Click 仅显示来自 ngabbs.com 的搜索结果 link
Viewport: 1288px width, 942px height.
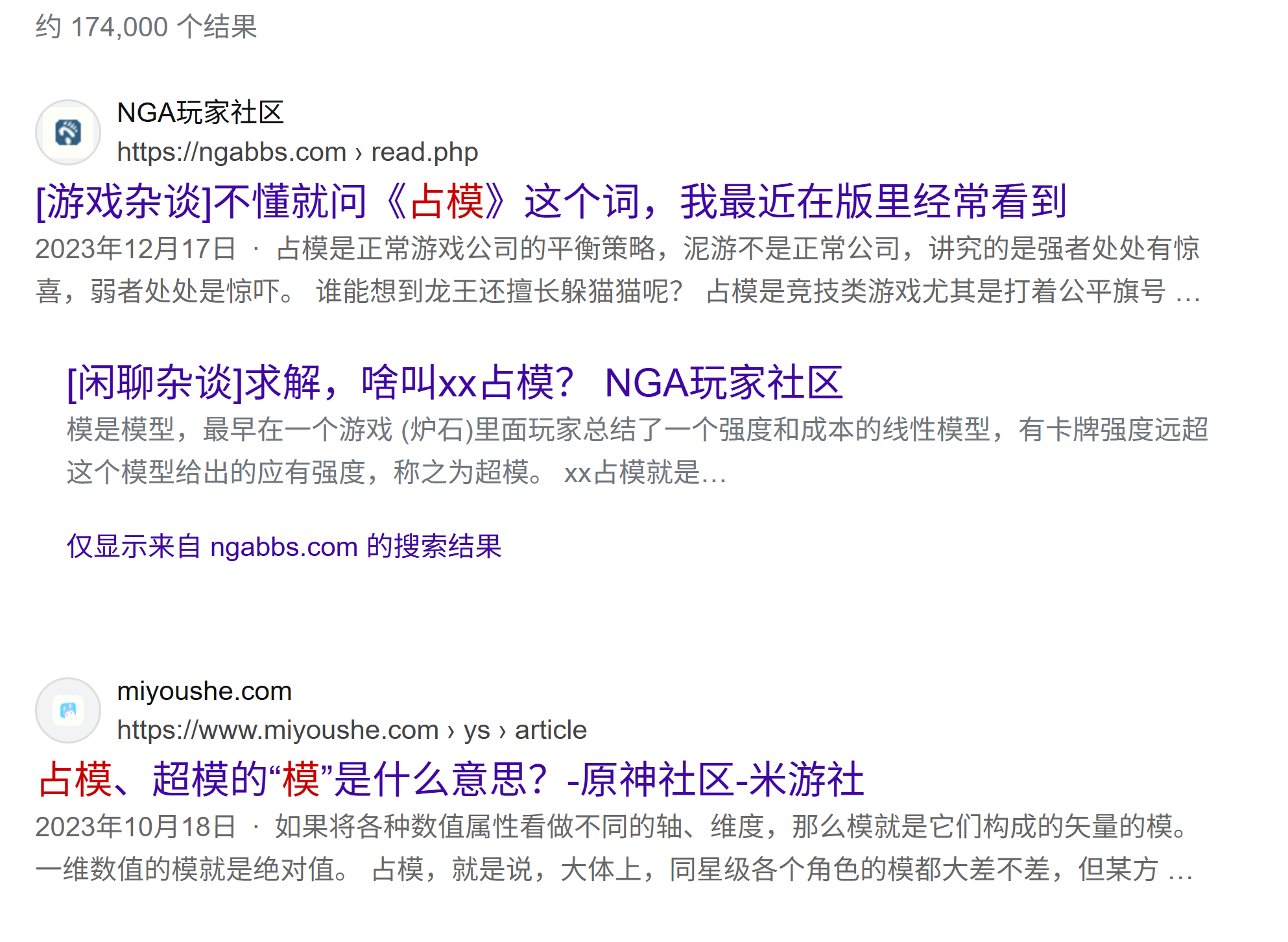click(x=284, y=546)
